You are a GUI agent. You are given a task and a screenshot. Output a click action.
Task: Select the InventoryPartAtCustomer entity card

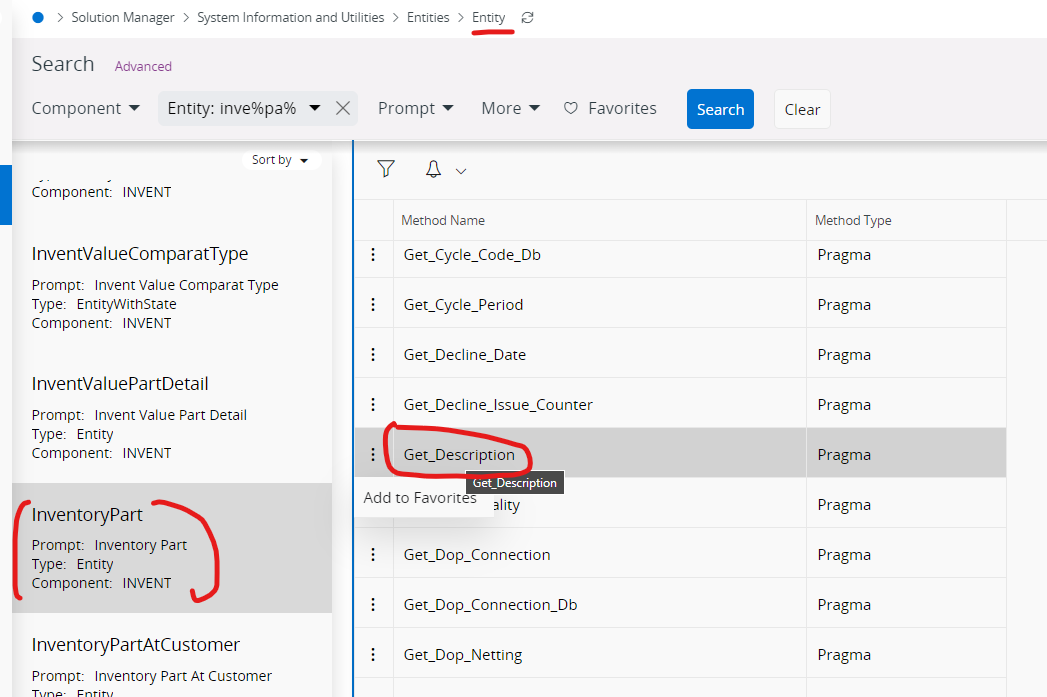(172, 656)
